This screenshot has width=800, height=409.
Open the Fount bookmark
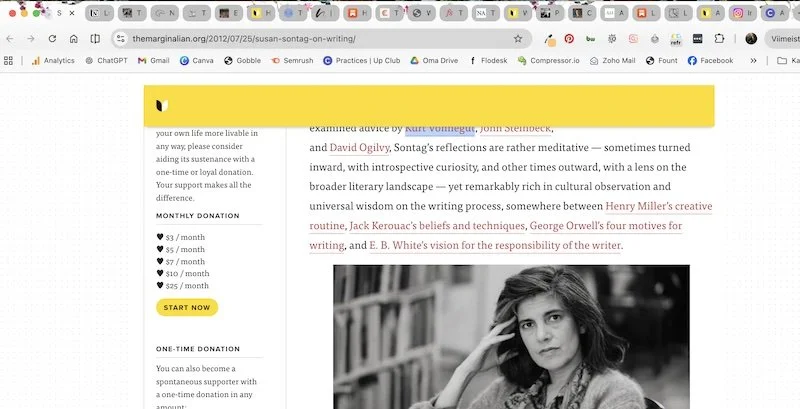662,61
